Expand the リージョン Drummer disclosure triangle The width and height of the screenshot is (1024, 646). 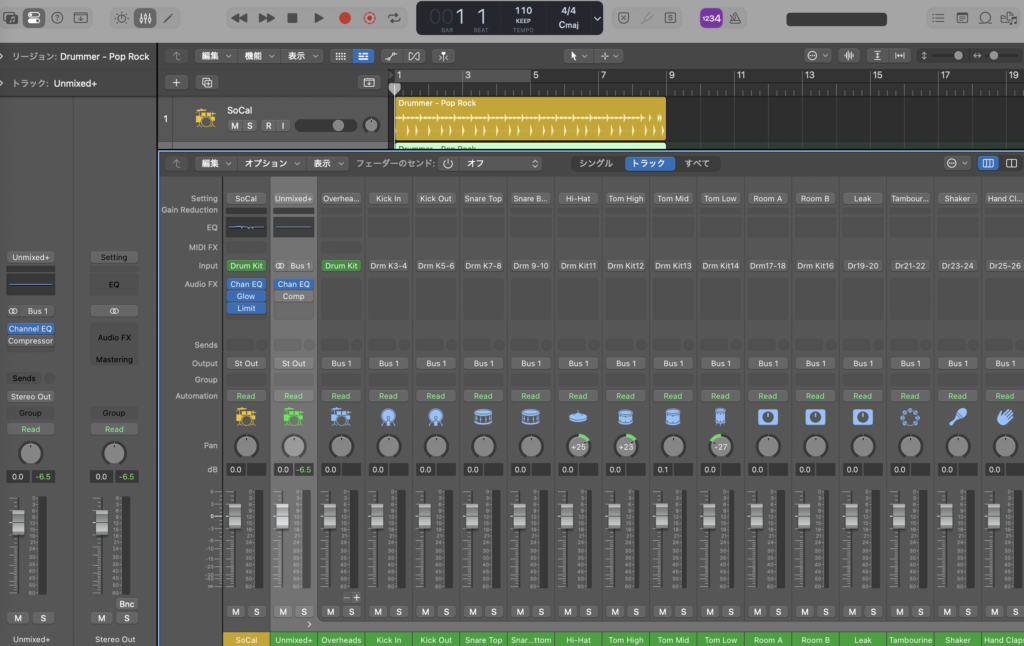click(3, 56)
